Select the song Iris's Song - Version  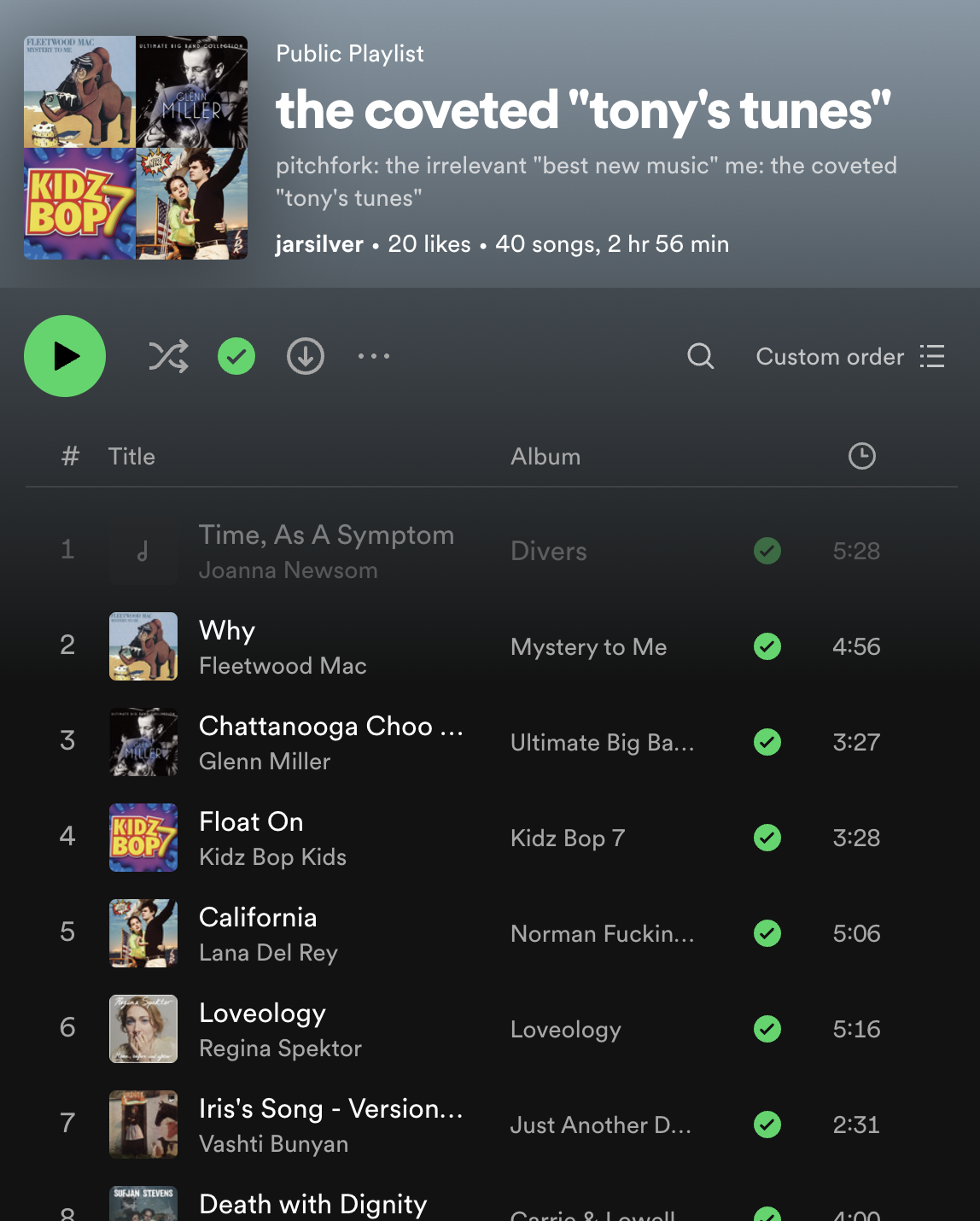tap(331, 1108)
